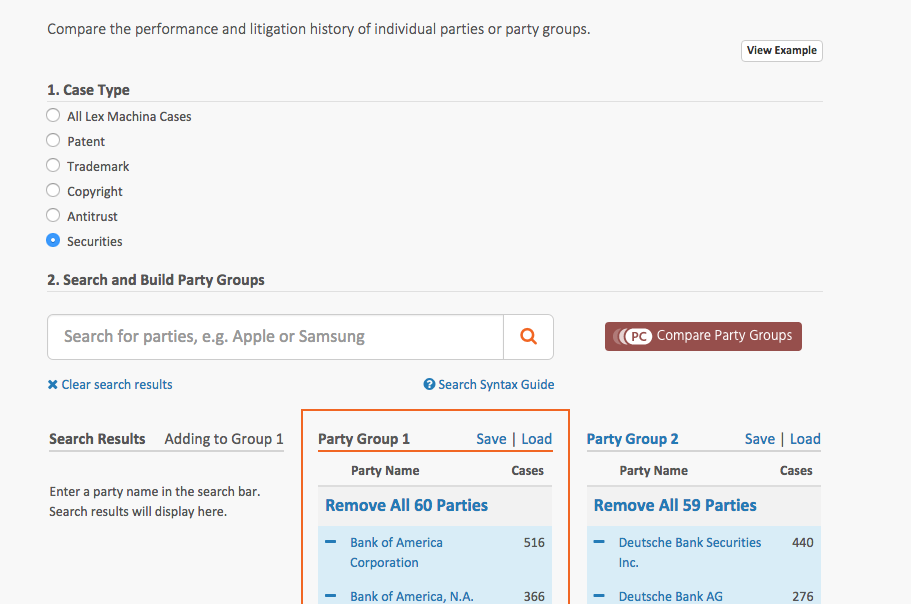Open Bank of America Corporation party link
The image size is (911, 604).
point(396,552)
